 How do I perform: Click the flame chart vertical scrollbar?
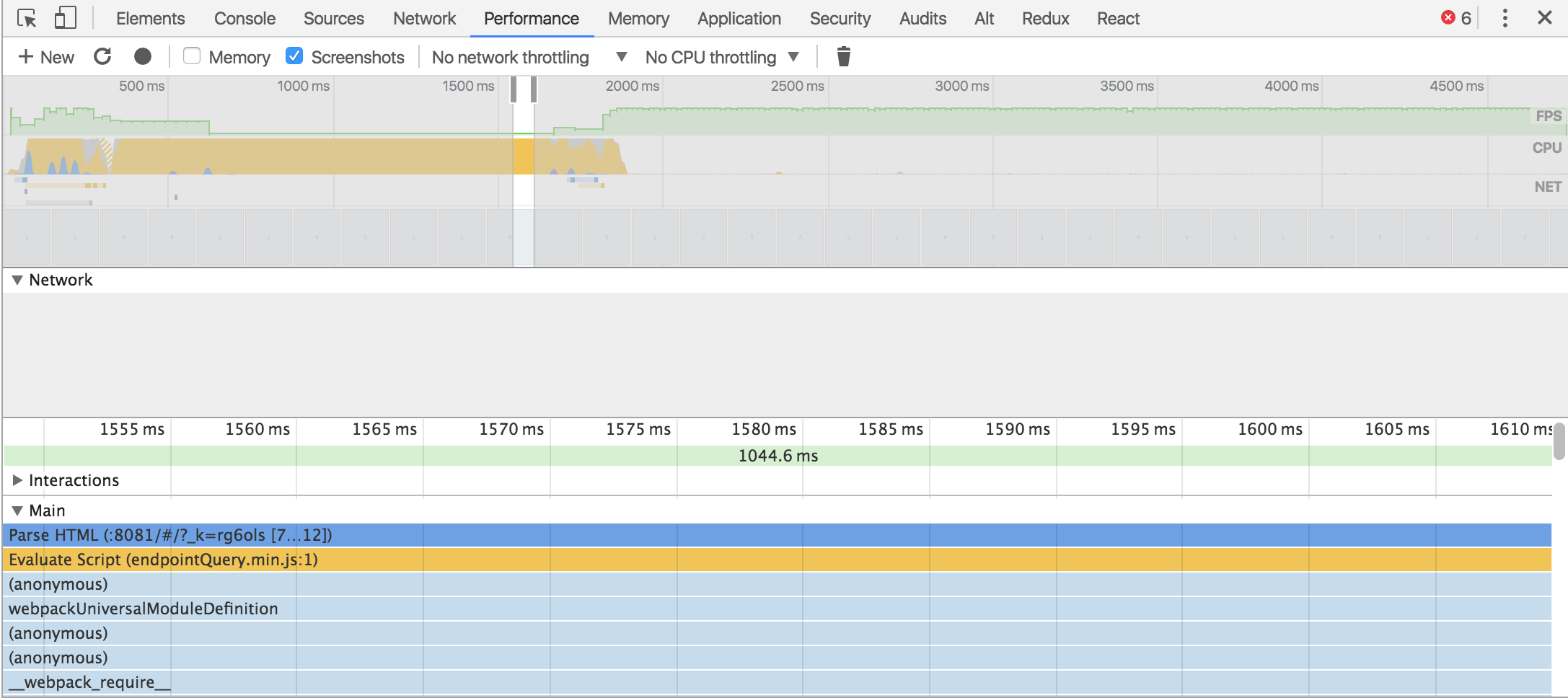pyautogui.click(x=1559, y=441)
